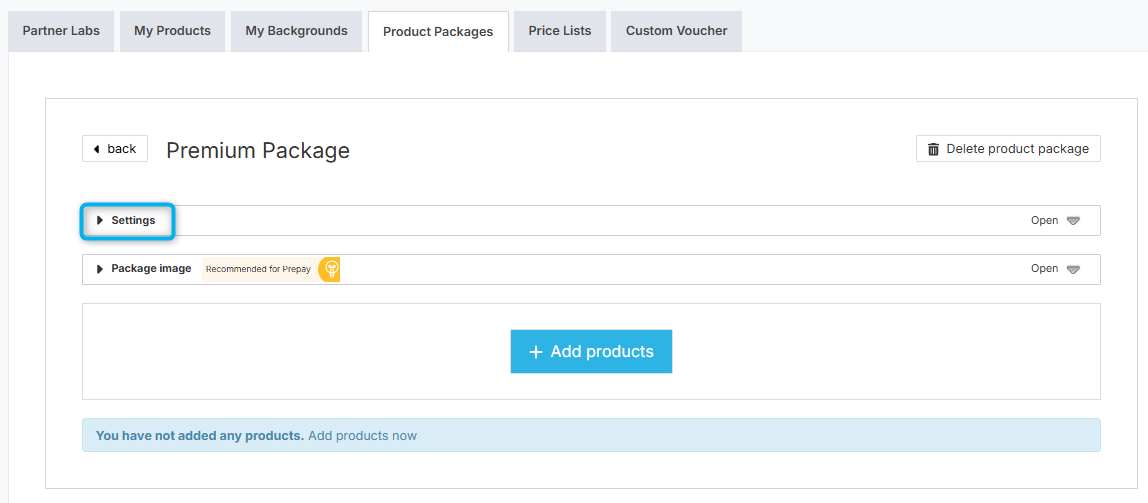
Task: Go to the Price Lists tab
Action: 560,31
